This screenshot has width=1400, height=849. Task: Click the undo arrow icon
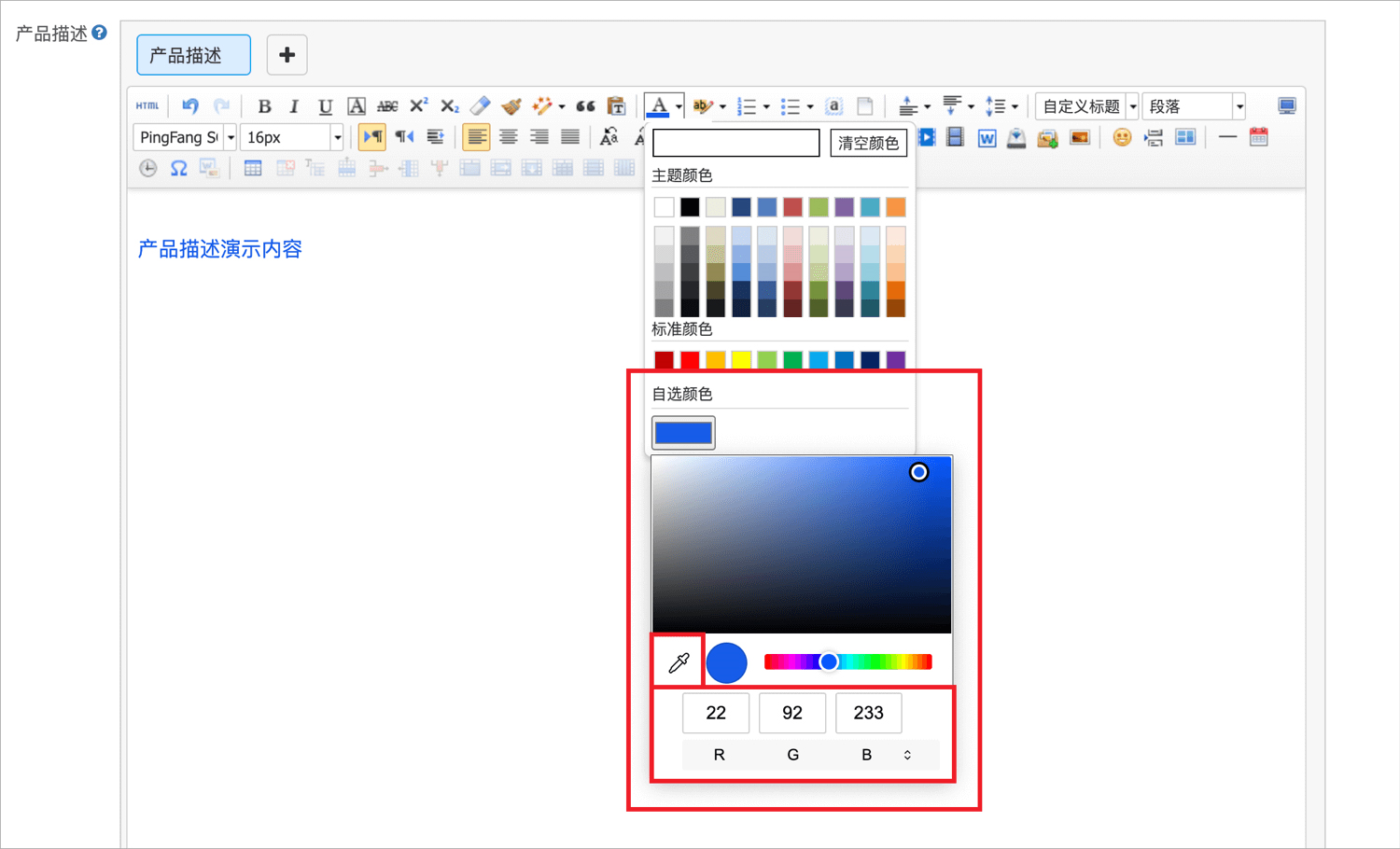coord(190,106)
